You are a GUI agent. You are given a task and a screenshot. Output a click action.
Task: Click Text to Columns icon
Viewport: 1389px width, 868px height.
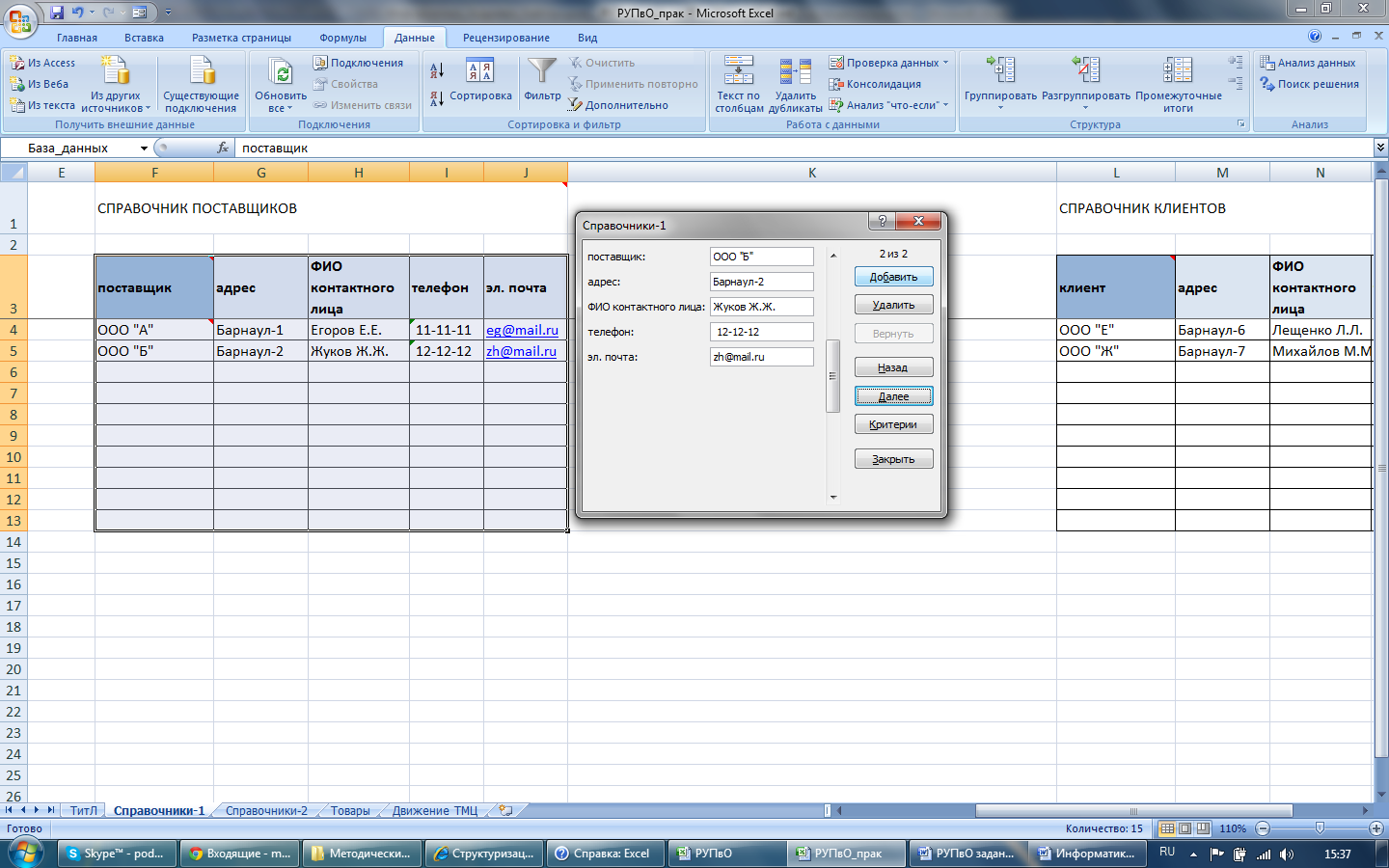[739, 70]
